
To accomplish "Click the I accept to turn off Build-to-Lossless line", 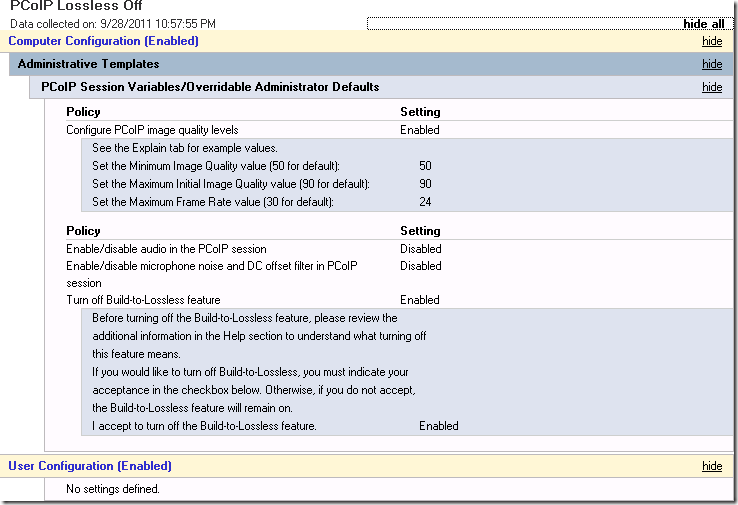I will pos(204,426).
